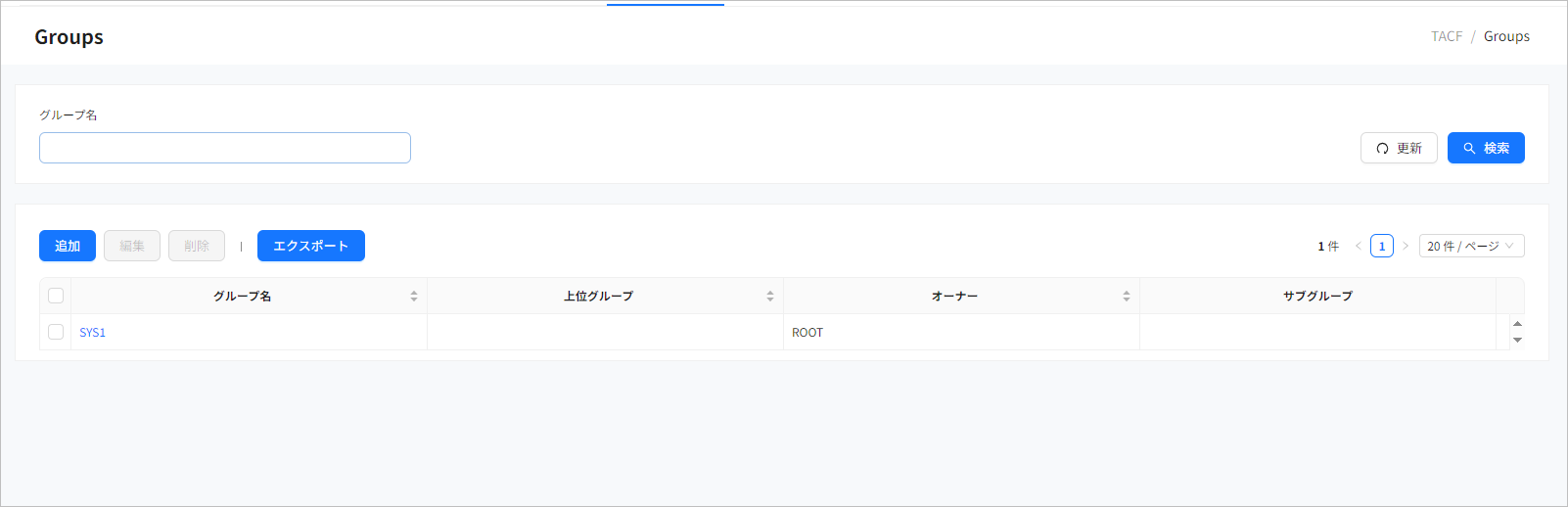Check the SYS1 row checkbox
The height and width of the screenshot is (507, 1568).
click(56, 332)
